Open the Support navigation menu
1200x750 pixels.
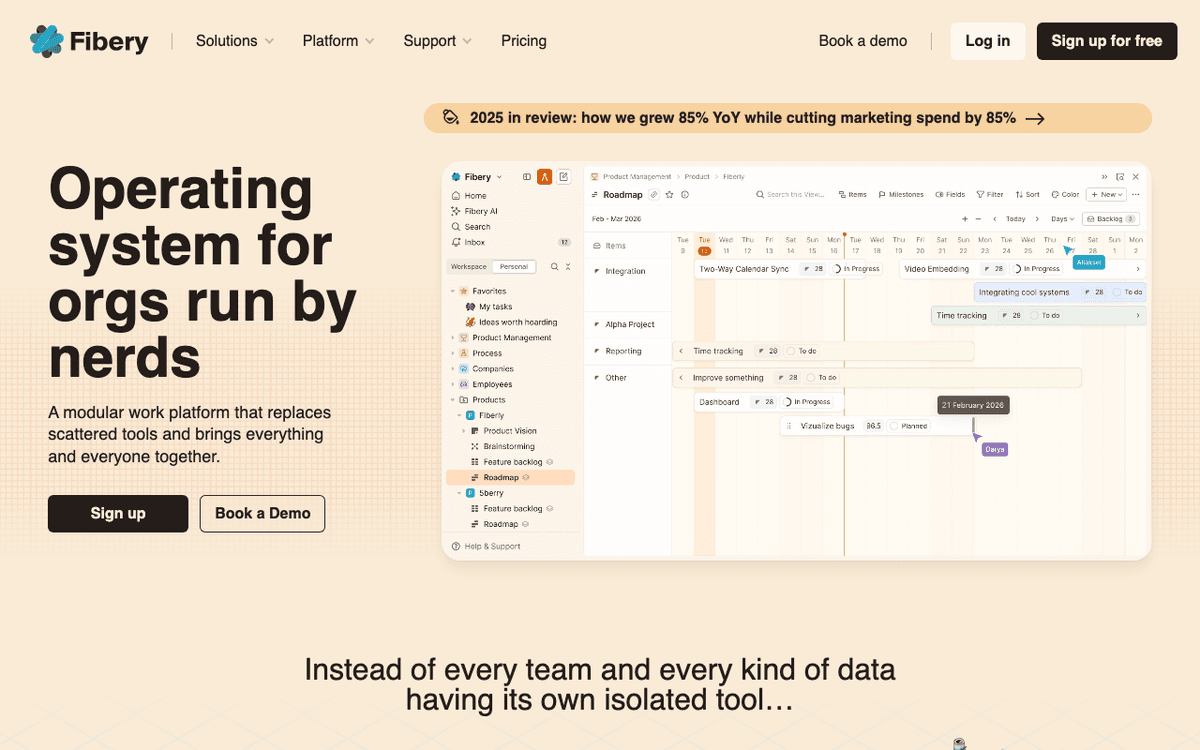(x=438, y=41)
